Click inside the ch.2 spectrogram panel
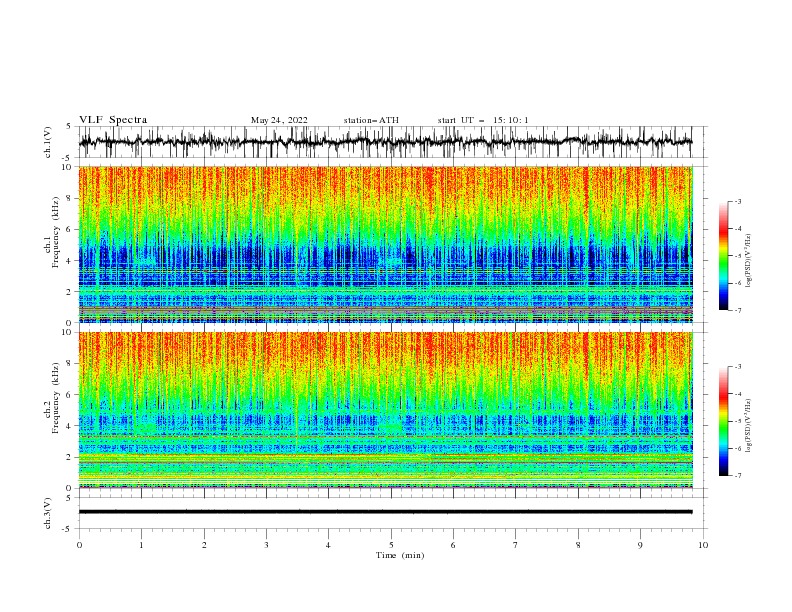This screenshot has width=792, height=612. click(x=385, y=410)
